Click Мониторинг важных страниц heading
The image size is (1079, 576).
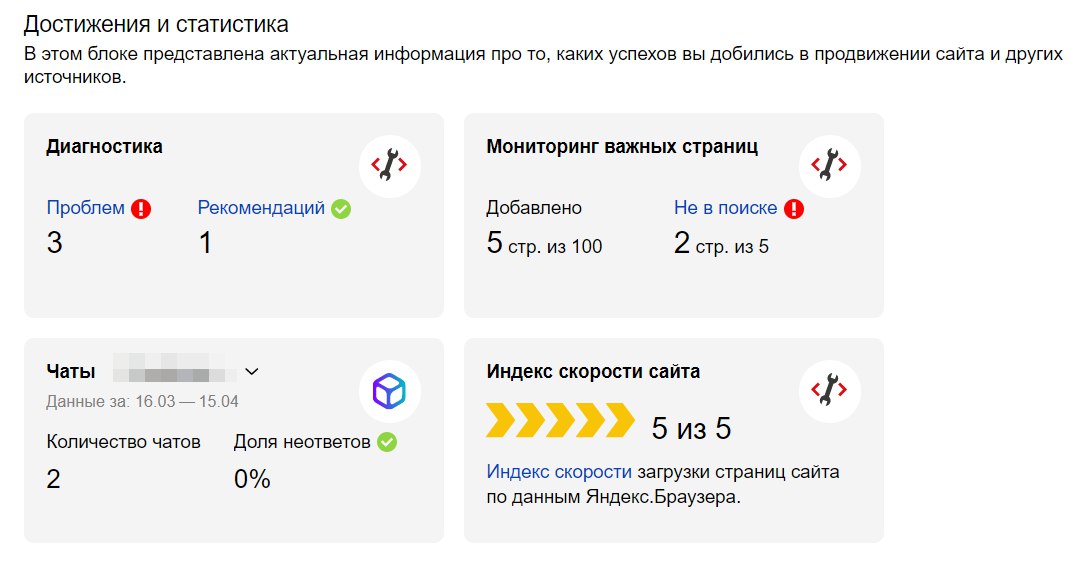(622, 147)
